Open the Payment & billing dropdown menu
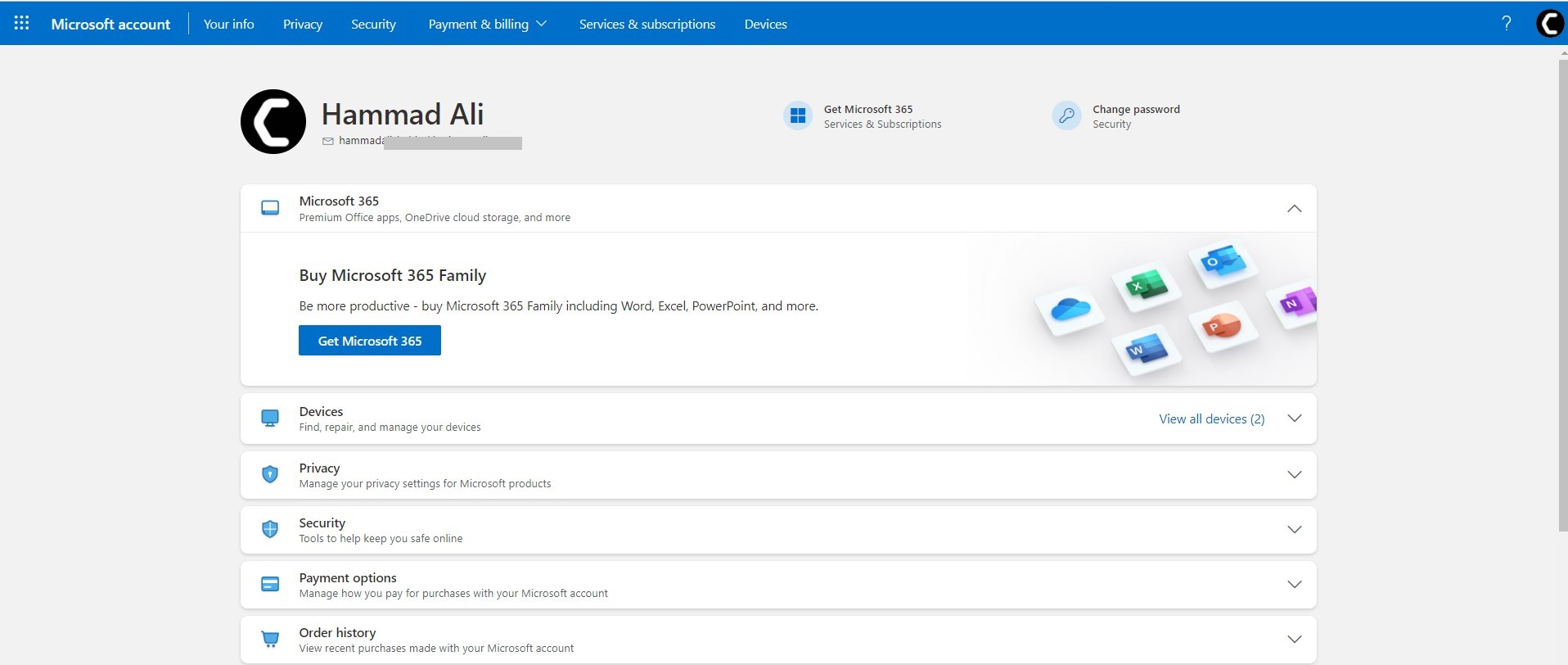1568x665 pixels. (487, 24)
